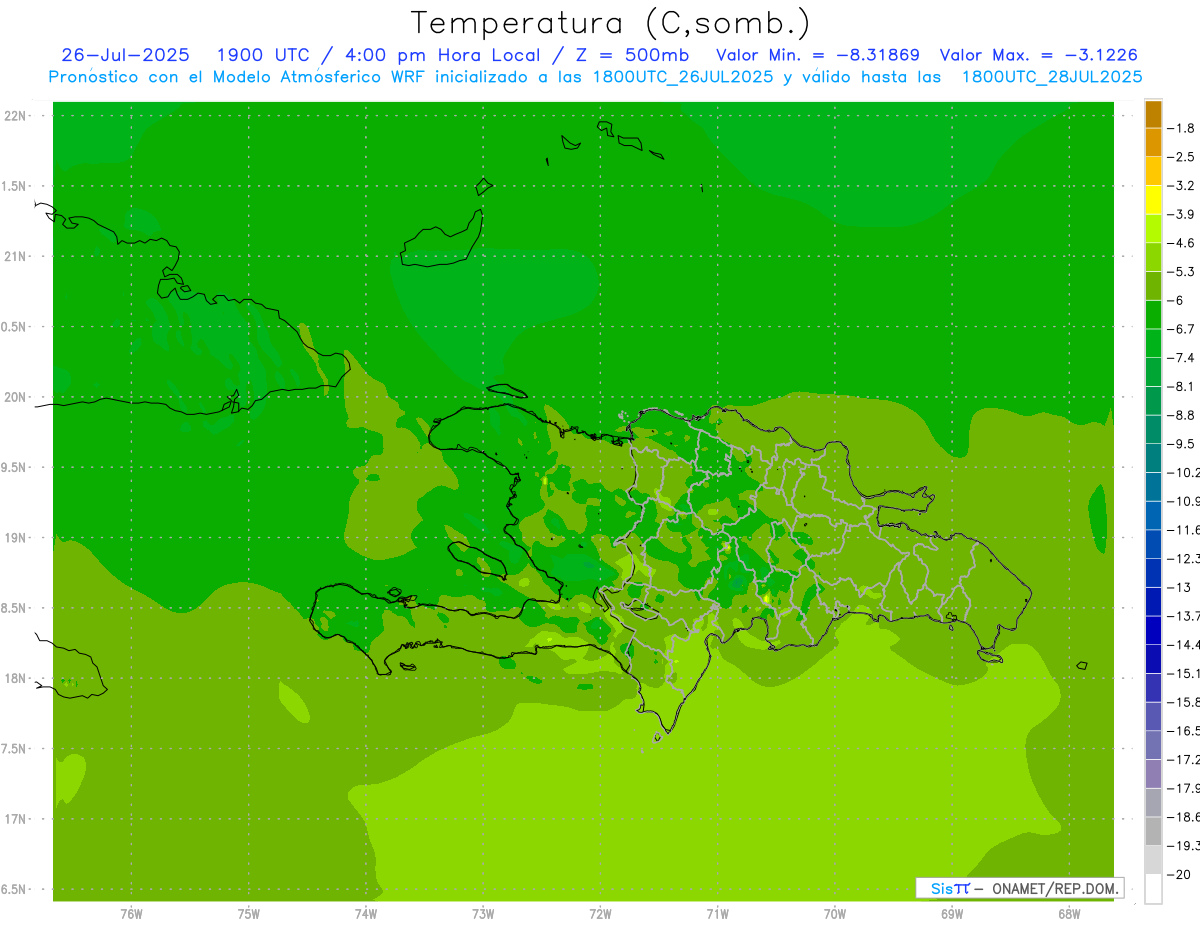Click the '73W' longitude axis label

pos(483,913)
